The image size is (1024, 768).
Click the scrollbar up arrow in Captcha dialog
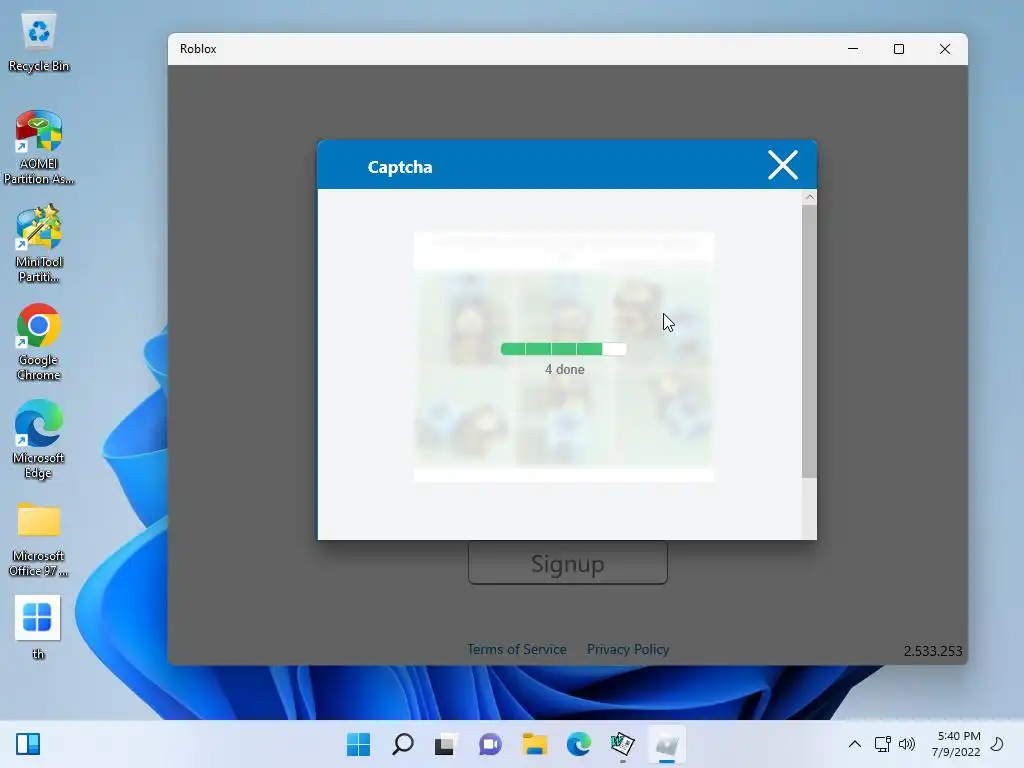pos(810,197)
